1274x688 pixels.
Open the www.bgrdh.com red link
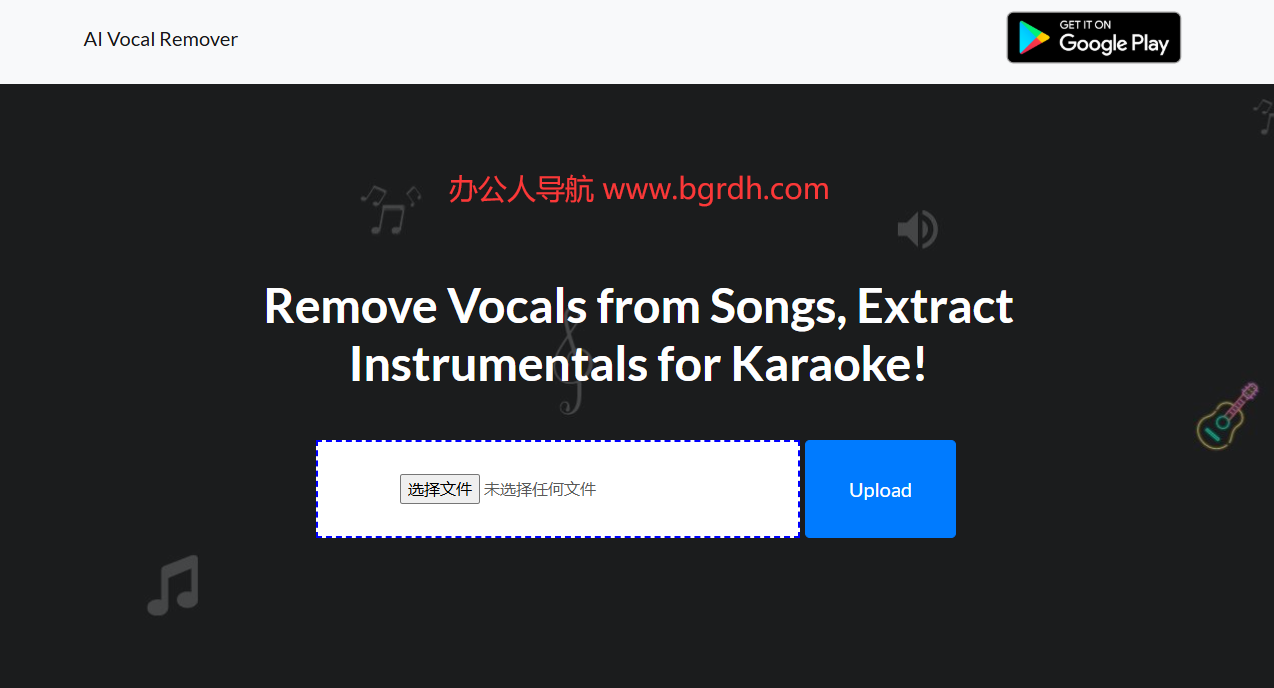tap(715, 188)
